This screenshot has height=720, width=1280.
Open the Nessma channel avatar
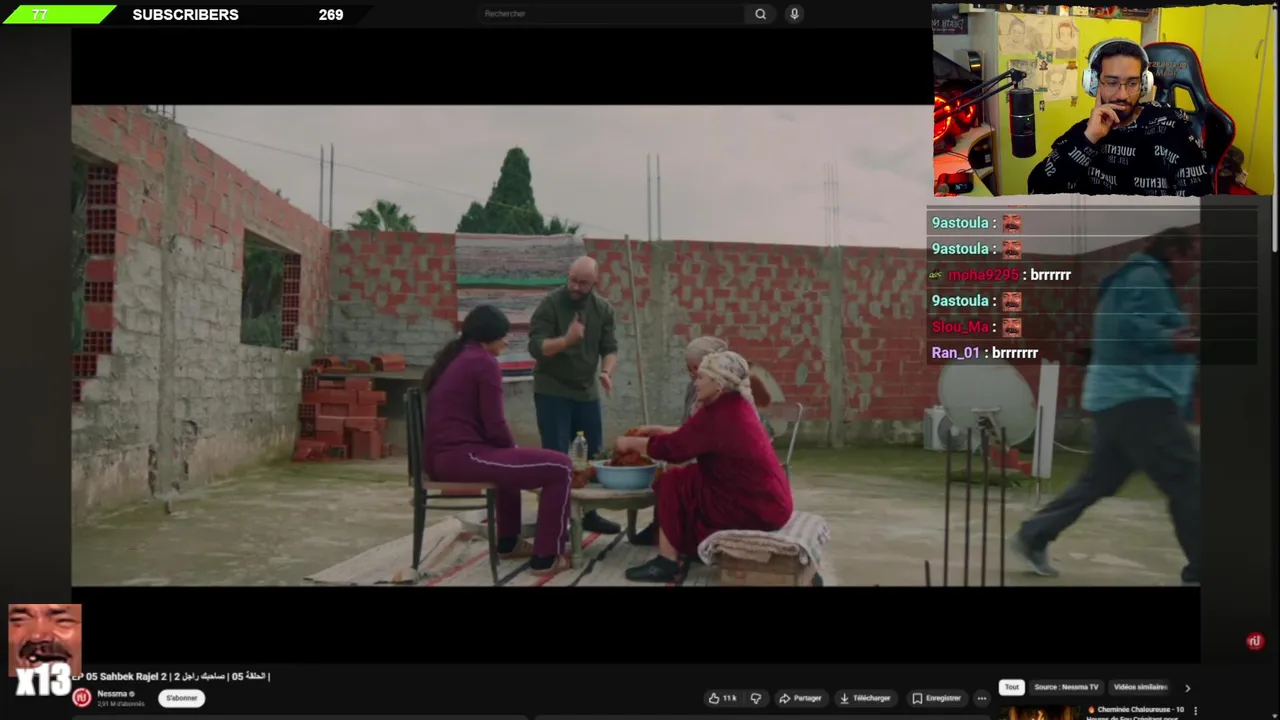pyautogui.click(x=82, y=698)
